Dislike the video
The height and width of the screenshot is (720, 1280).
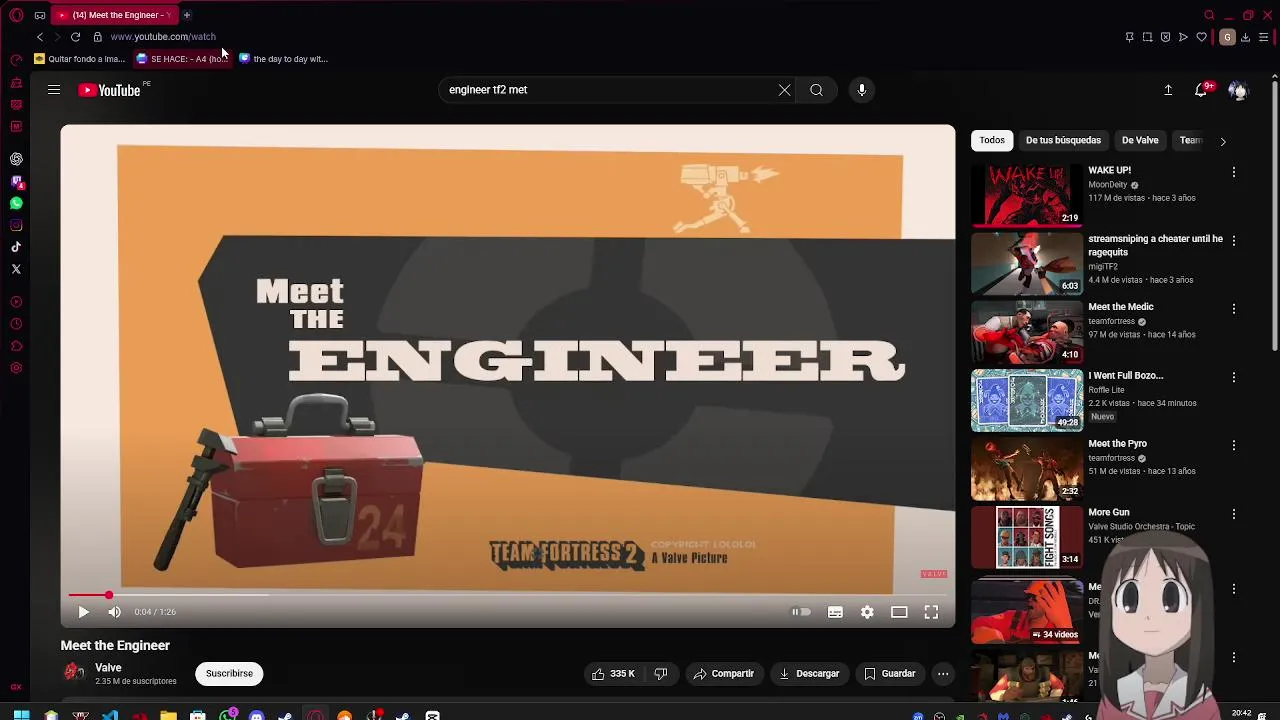point(661,674)
